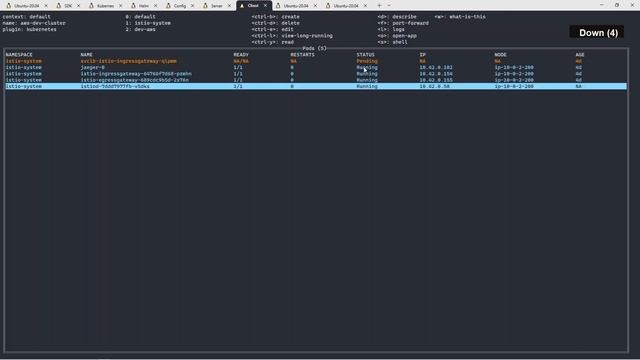640x360 pixels.
Task: Click the '<ctrl-d>: delete' shortcut hint
Action: [276, 23]
